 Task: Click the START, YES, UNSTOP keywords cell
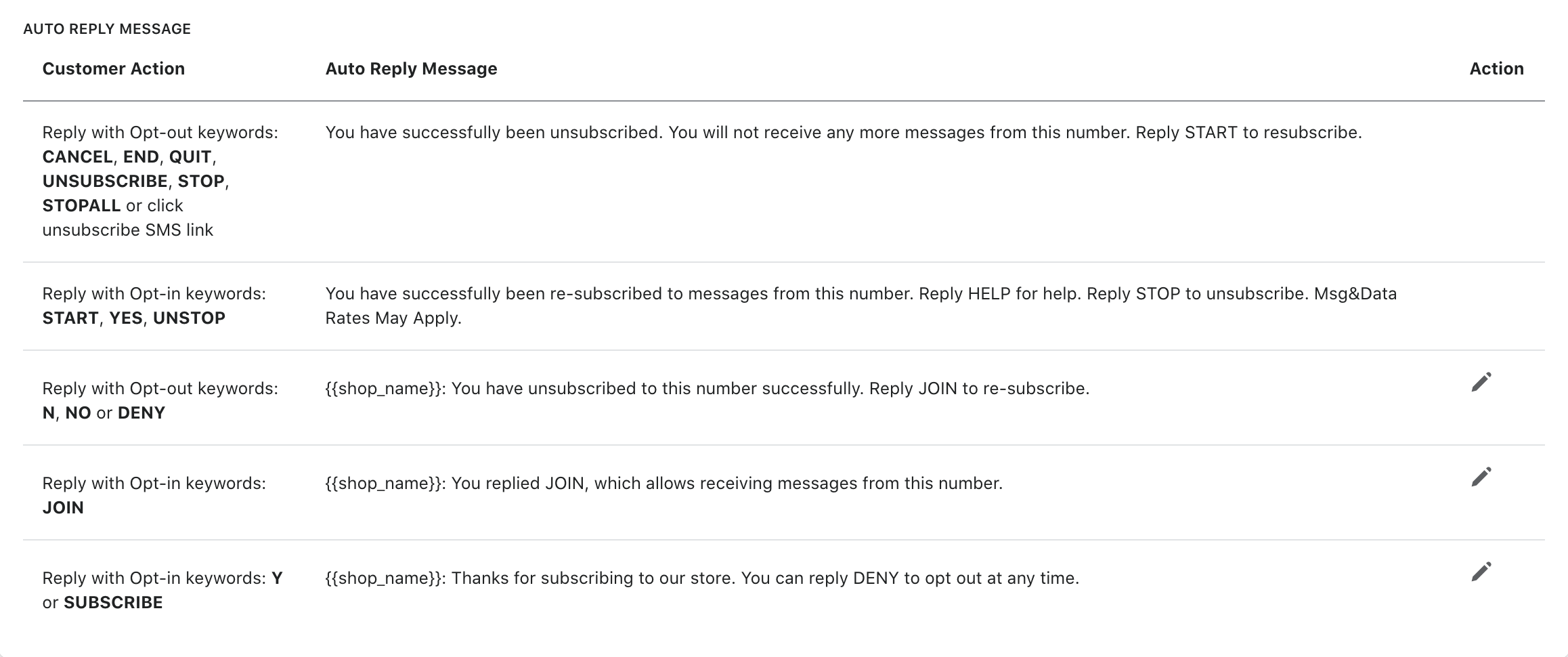133,318
